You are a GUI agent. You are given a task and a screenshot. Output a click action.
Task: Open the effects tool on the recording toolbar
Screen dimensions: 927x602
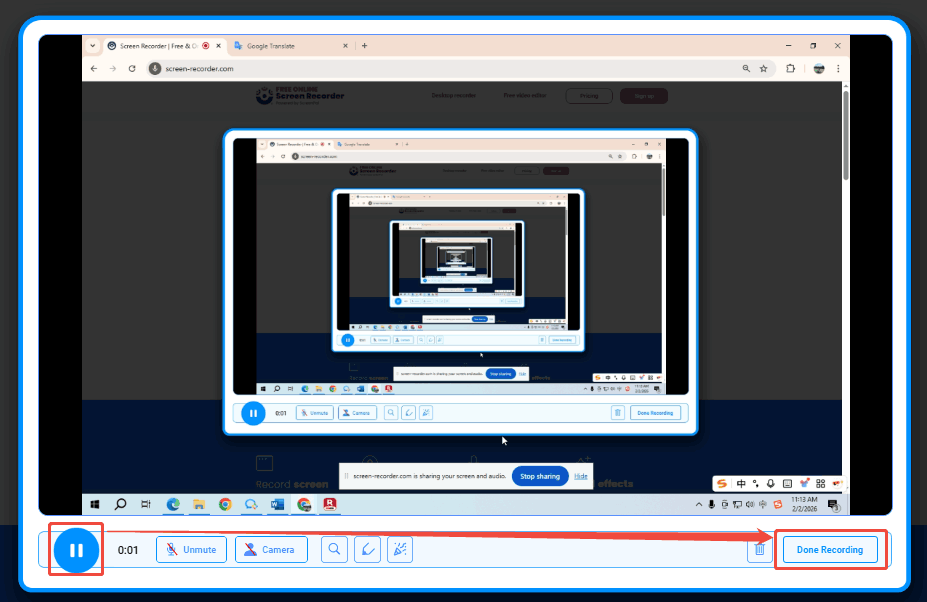399,549
